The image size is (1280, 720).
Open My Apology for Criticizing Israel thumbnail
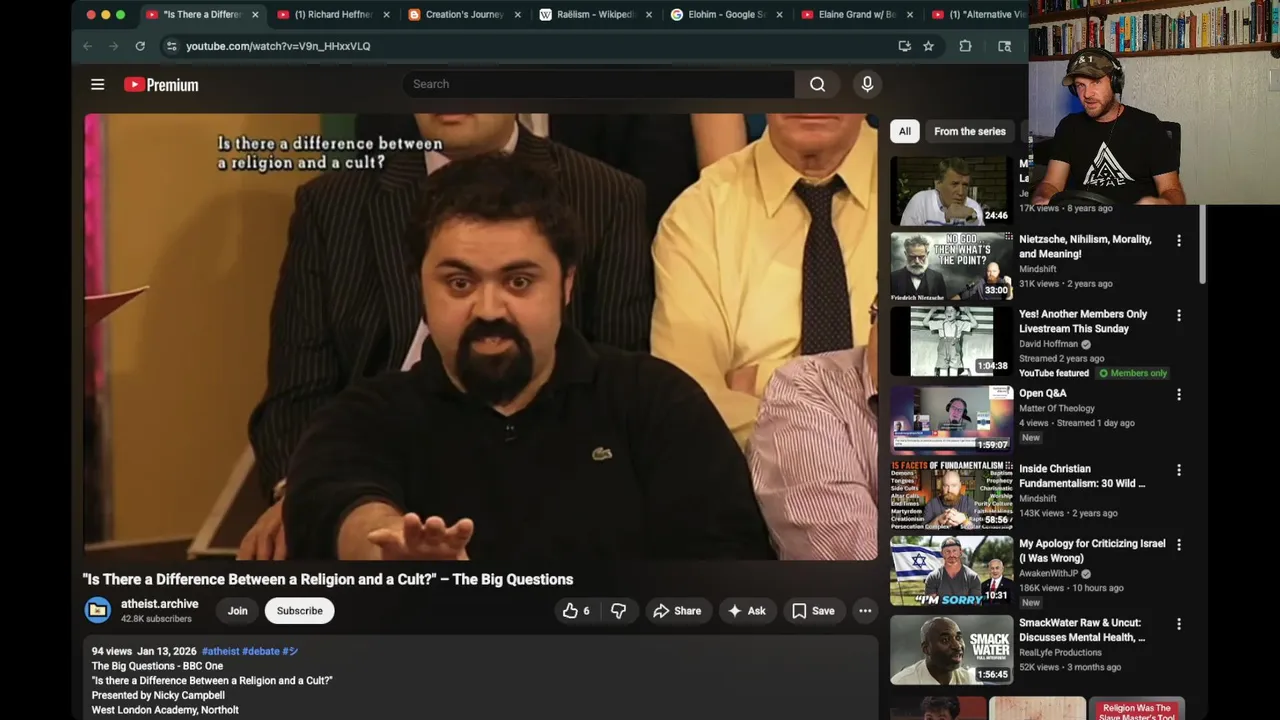(951, 570)
